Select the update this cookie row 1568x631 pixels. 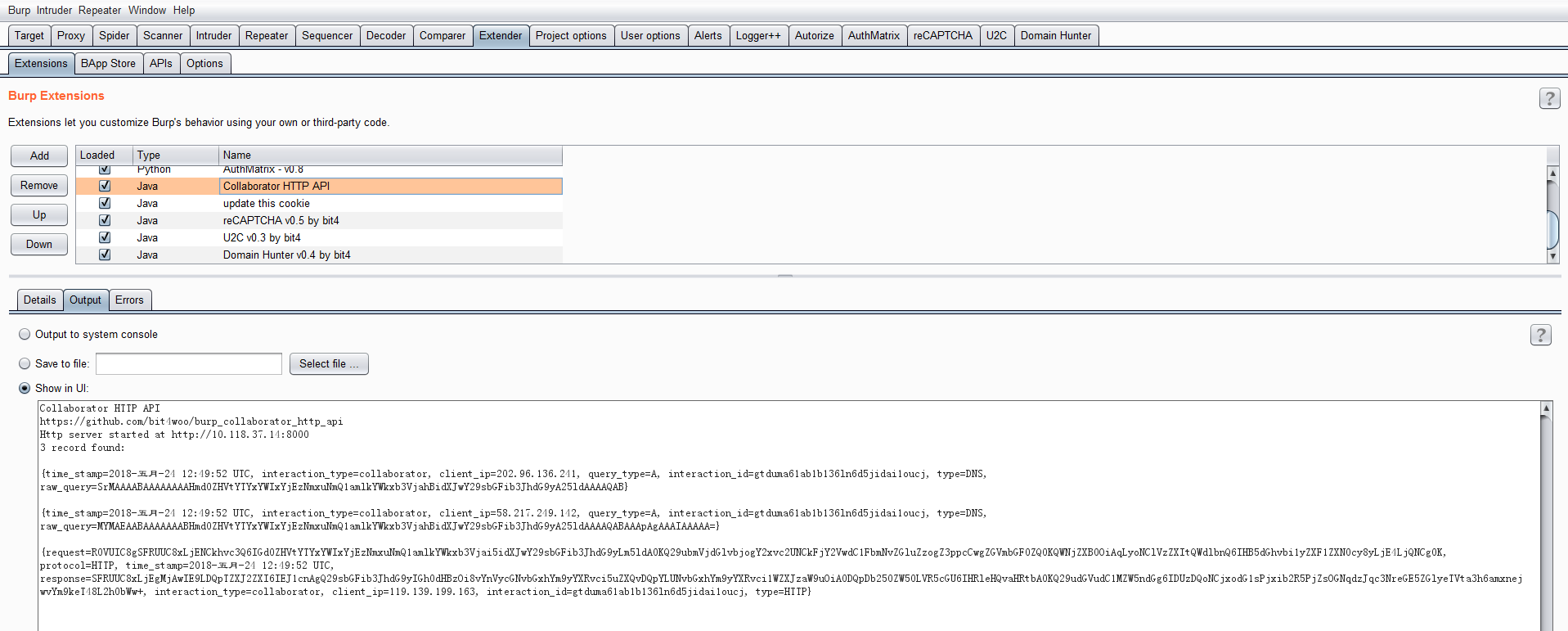(x=319, y=203)
